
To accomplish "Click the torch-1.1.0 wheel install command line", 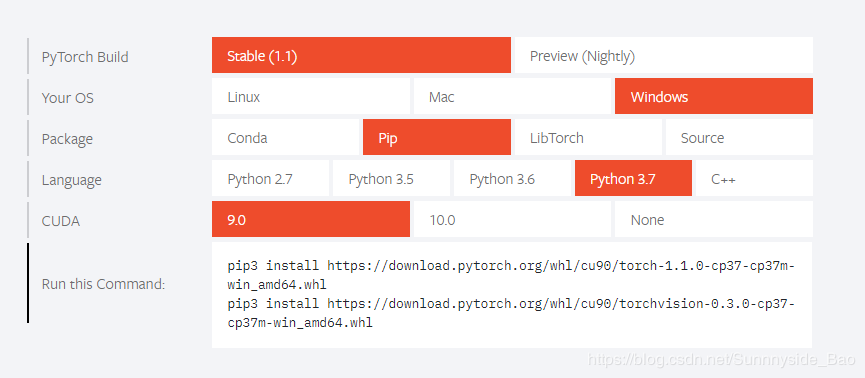I will (511, 275).
